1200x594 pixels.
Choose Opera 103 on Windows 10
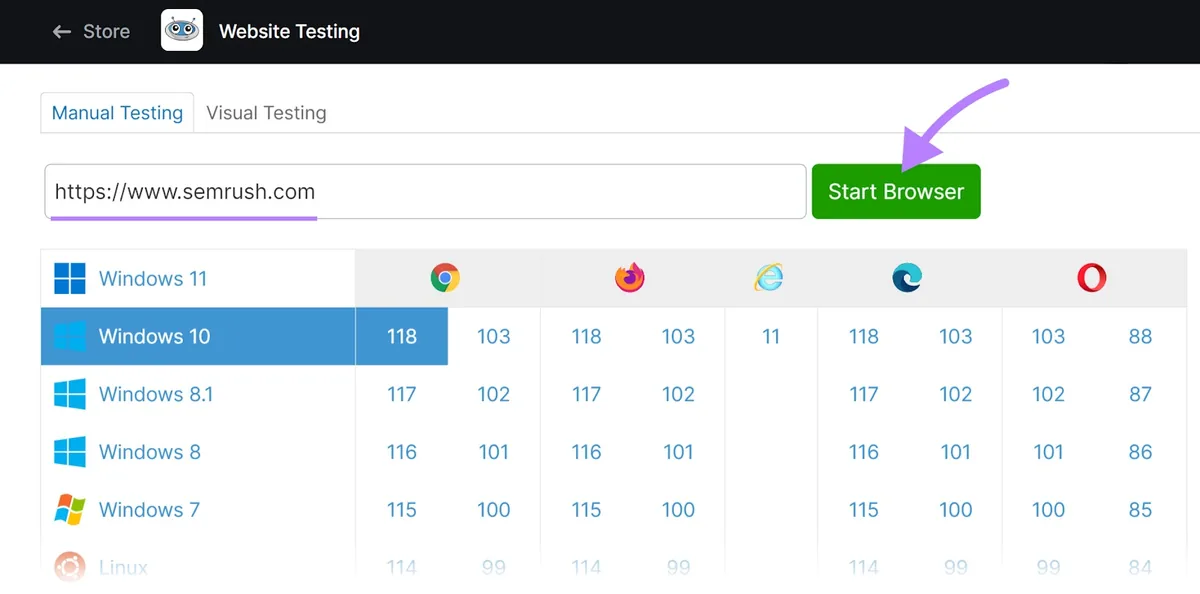tap(1048, 336)
